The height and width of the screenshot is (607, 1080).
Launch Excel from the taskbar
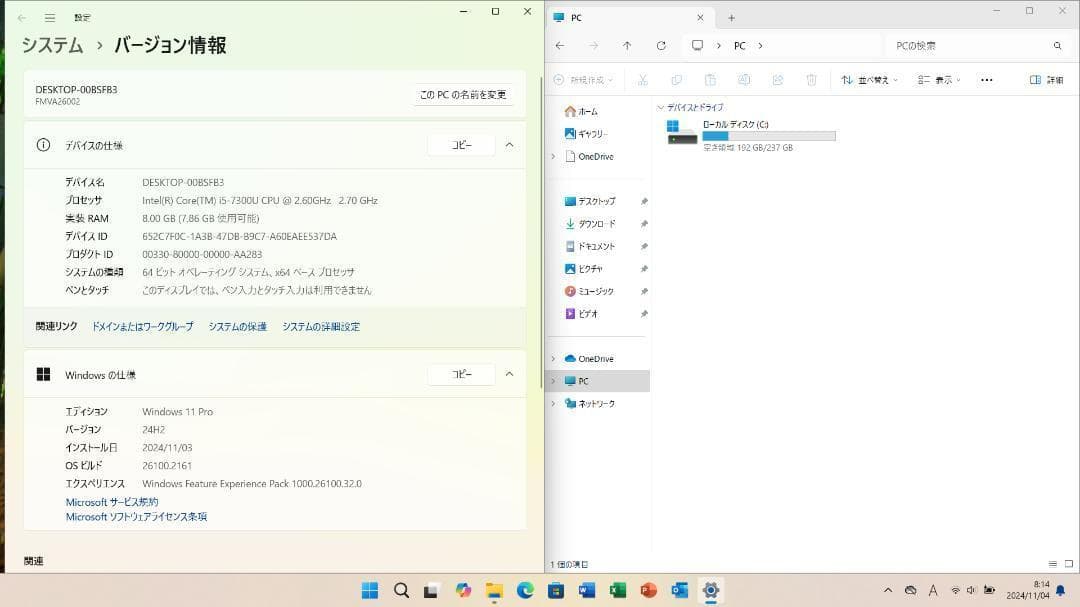click(616, 590)
